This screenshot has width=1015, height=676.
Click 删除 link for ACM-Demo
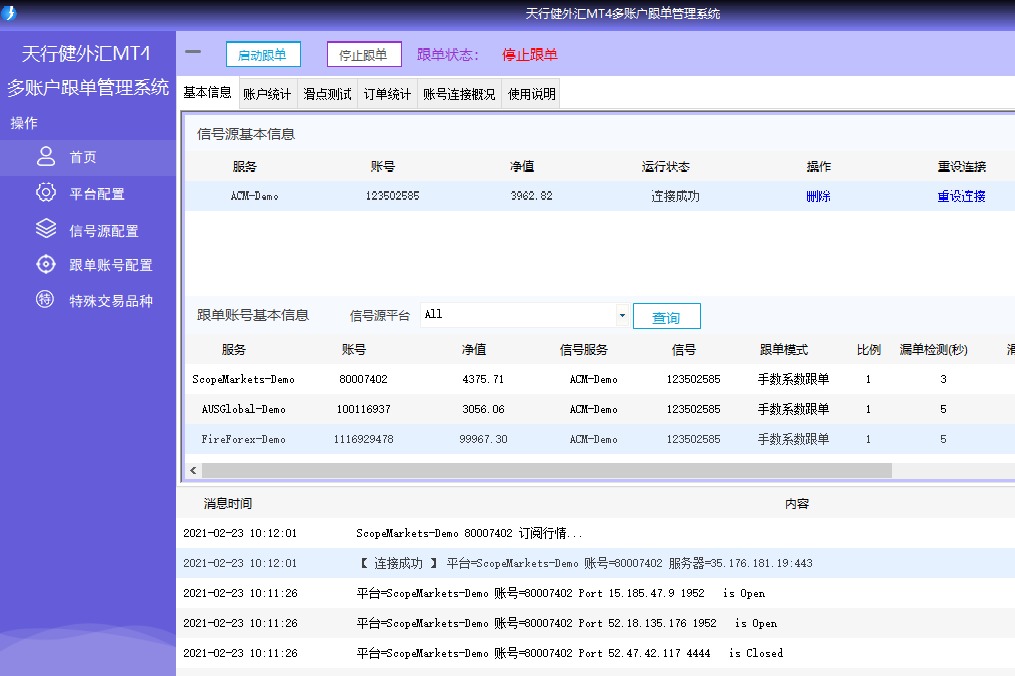pos(818,196)
